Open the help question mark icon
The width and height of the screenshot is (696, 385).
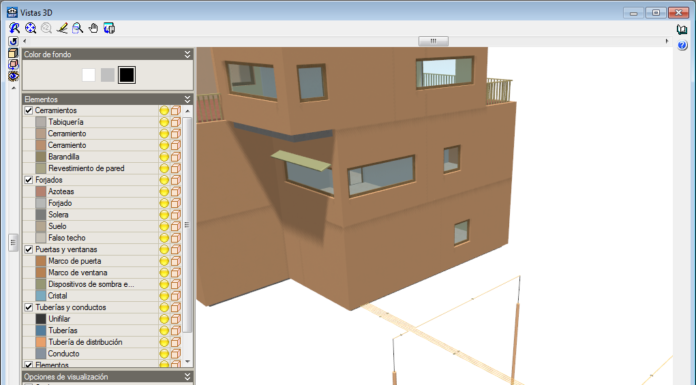pyautogui.click(x=682, y=45)
